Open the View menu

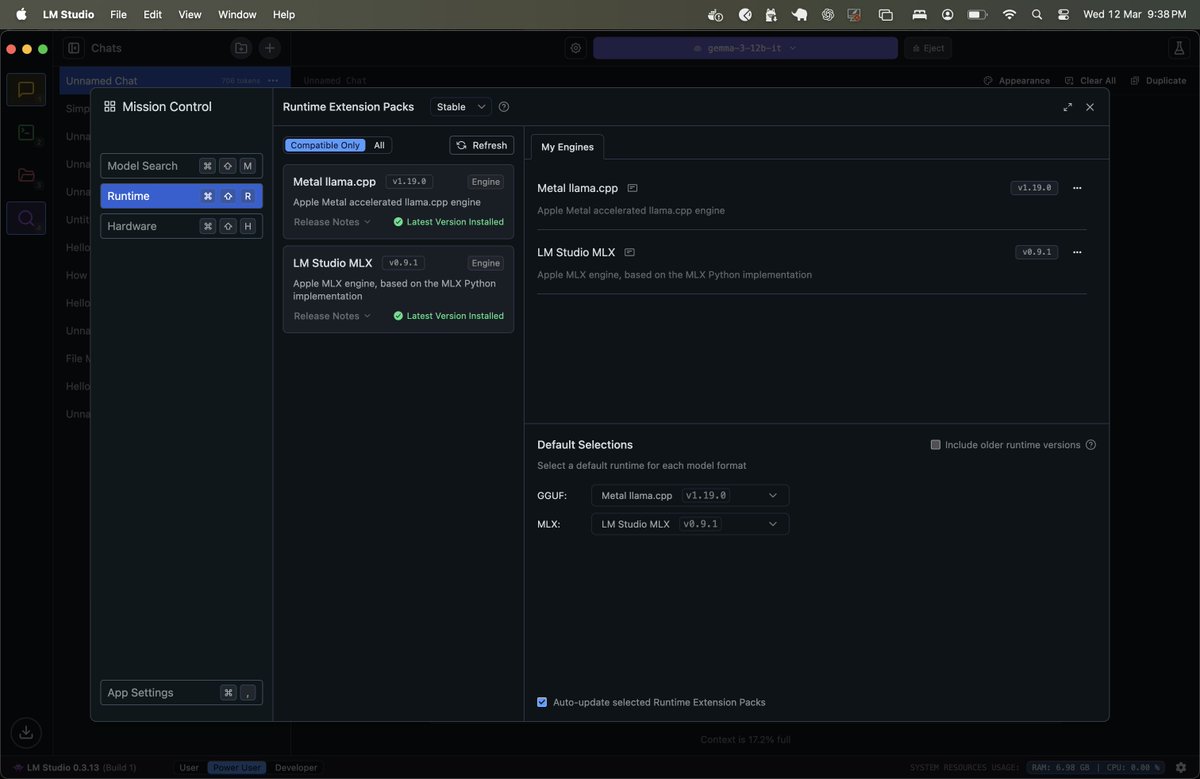(190, 15)
